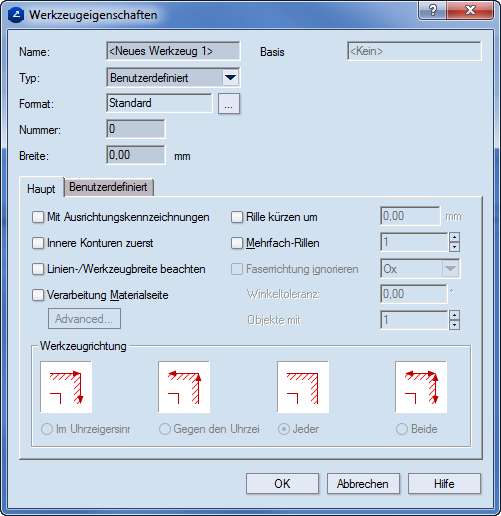
Task: Enable Mit Ausrichtungskennzeichnungen checkbox
Action: tap(38, 217)
